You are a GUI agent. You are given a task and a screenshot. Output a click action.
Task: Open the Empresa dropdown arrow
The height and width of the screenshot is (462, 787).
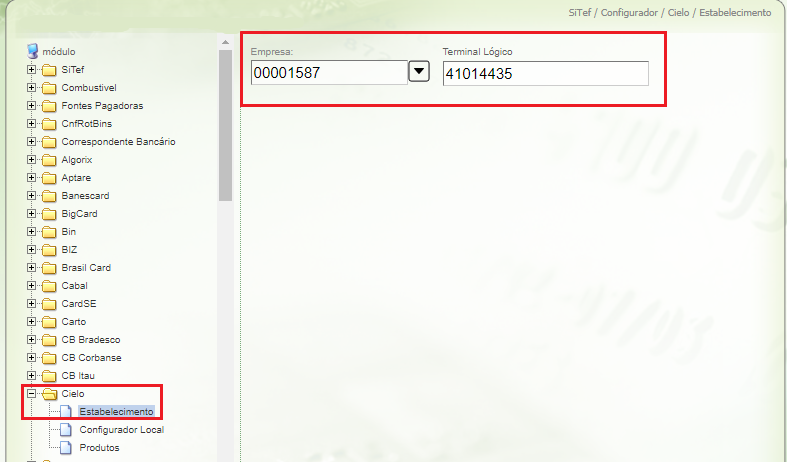tap(419, 72)
